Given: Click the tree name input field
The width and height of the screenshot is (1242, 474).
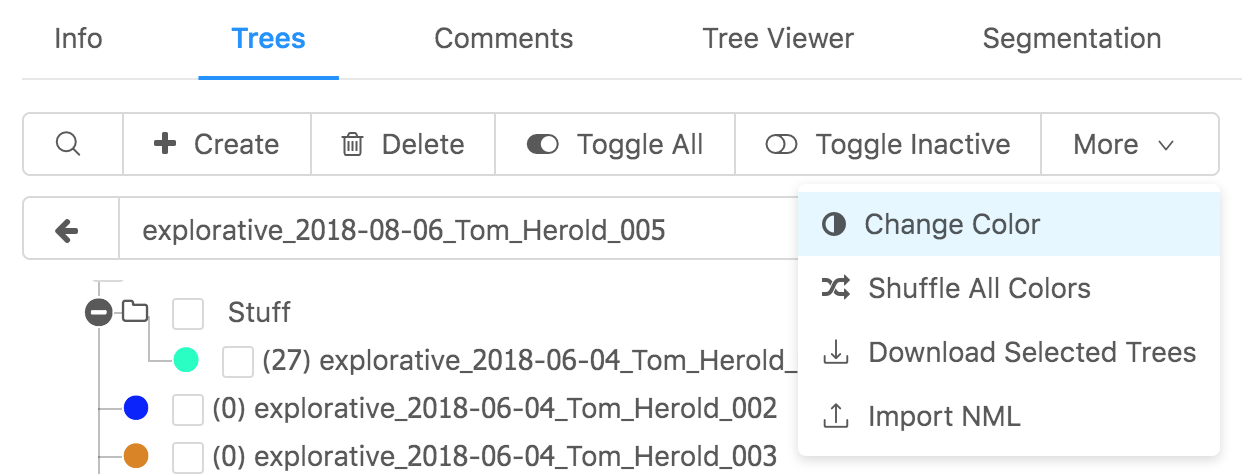Looking at the screenshot, I should click(450, 232).
